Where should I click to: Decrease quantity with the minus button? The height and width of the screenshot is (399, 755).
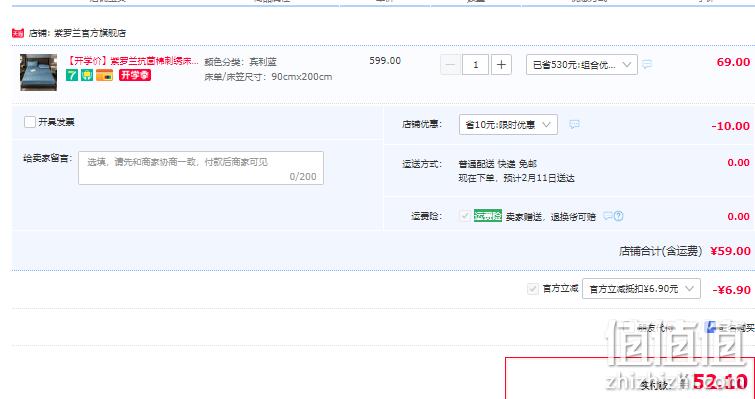(x=450, y=64)
